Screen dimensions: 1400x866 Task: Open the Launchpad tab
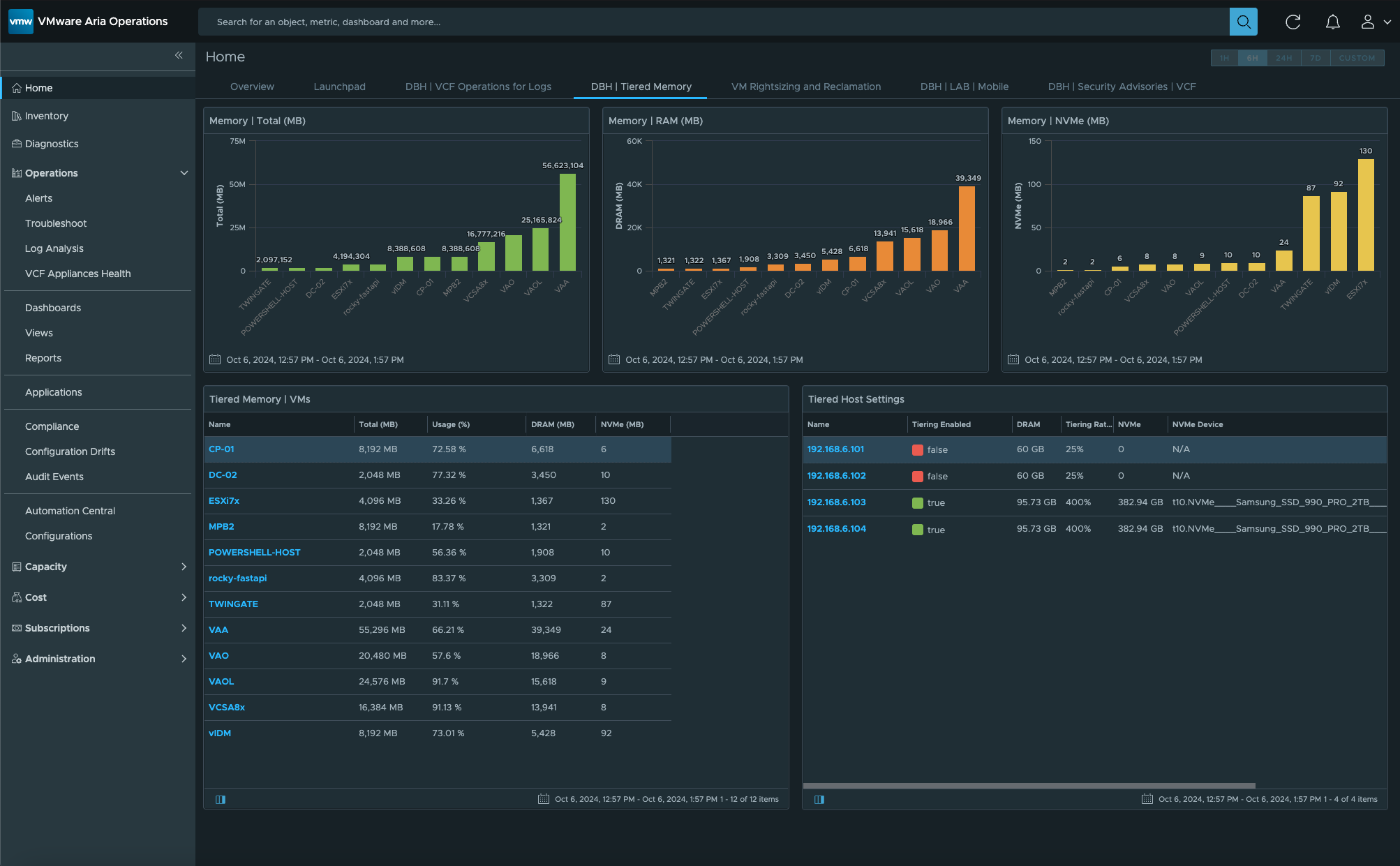(339, 87)
